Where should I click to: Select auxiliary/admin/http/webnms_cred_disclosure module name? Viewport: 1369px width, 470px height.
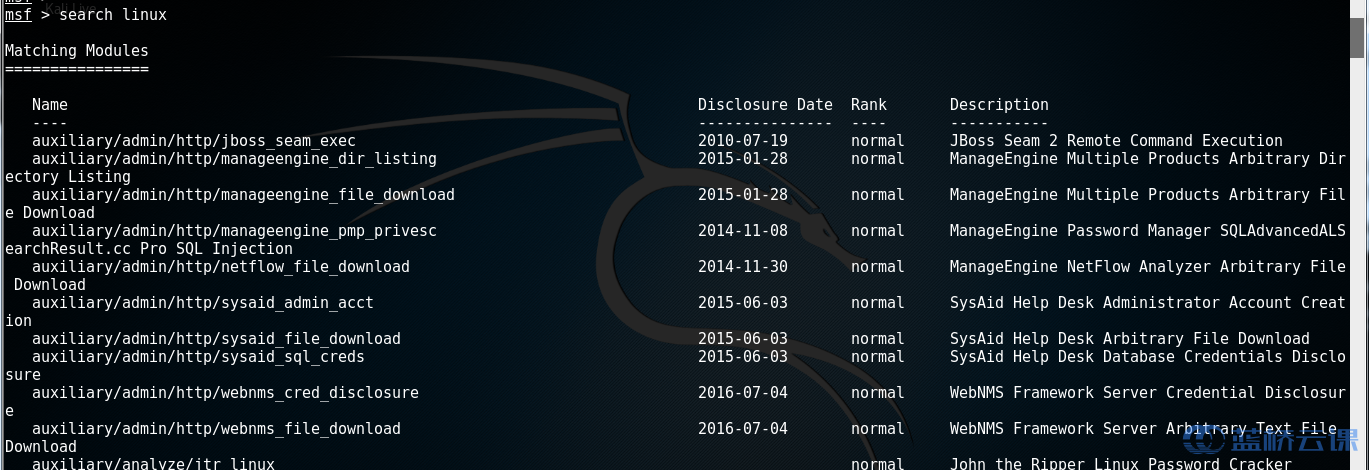coord(225,393)
